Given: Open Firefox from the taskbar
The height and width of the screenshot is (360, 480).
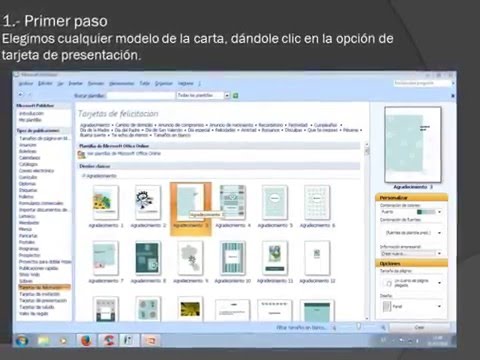Looking at the screenshot, I should coord(86,340).
